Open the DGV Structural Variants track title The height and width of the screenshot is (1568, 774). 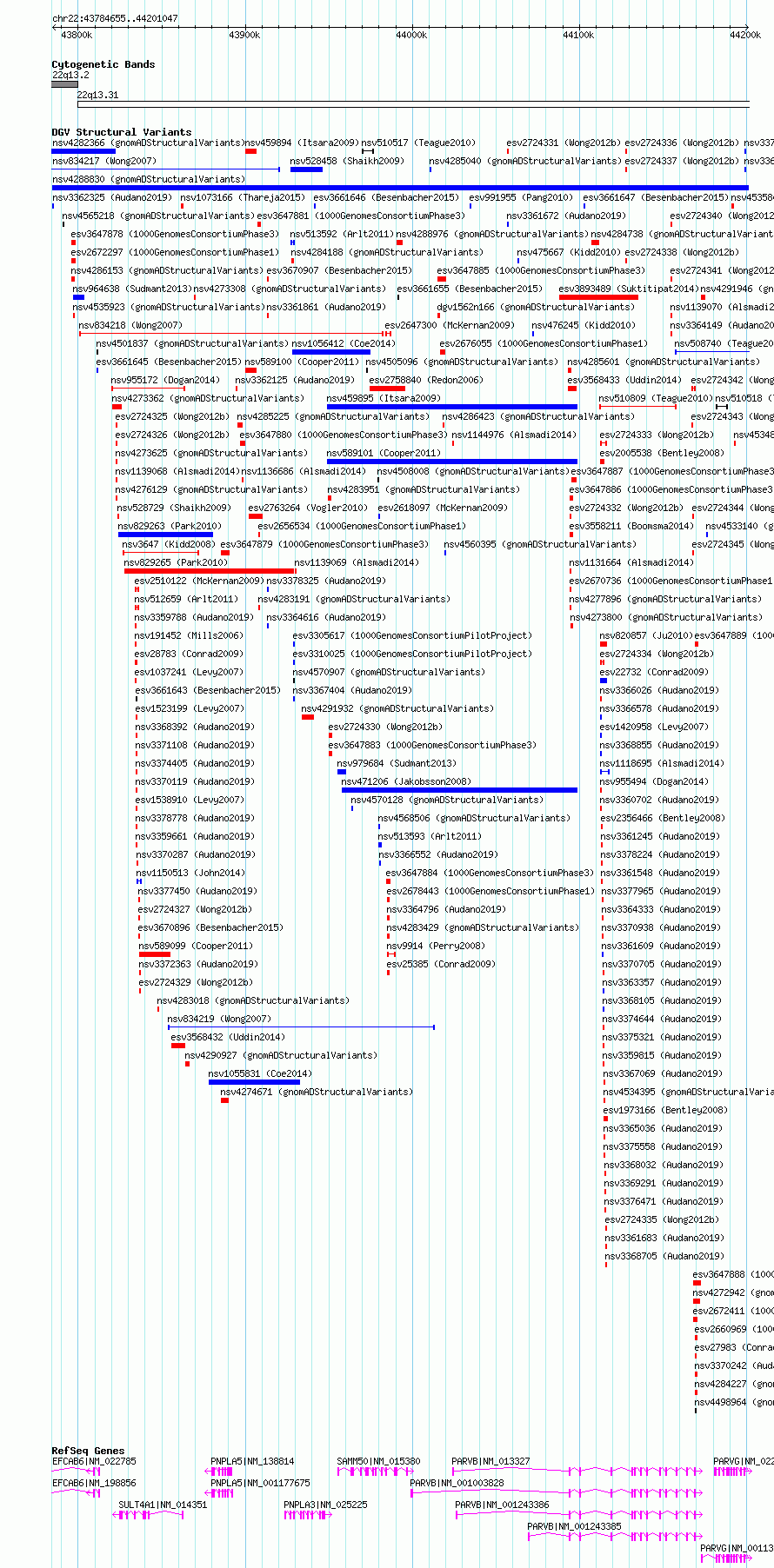point(122,132)
